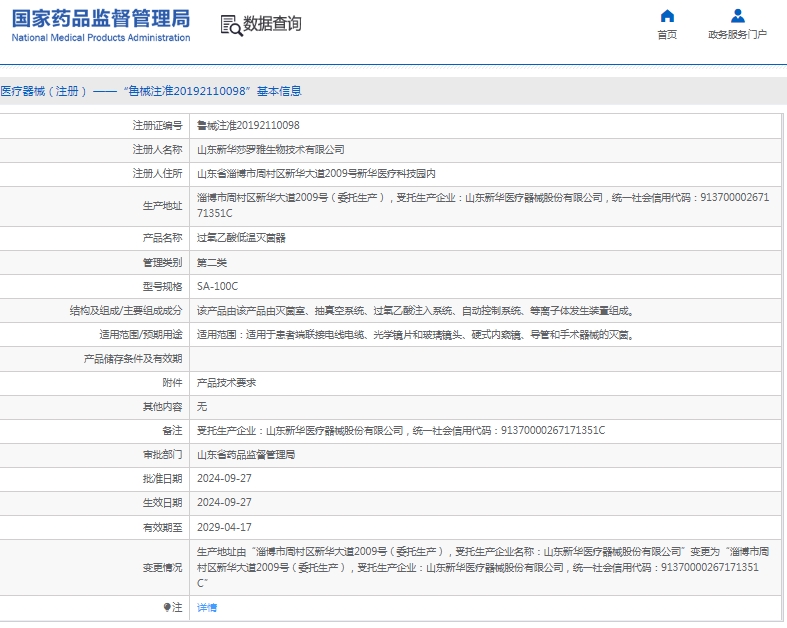Image resolution: width=787 pixels, height=628 pixels.
Task: Click the 审批部门 label
Action: (x=162, y=455)
